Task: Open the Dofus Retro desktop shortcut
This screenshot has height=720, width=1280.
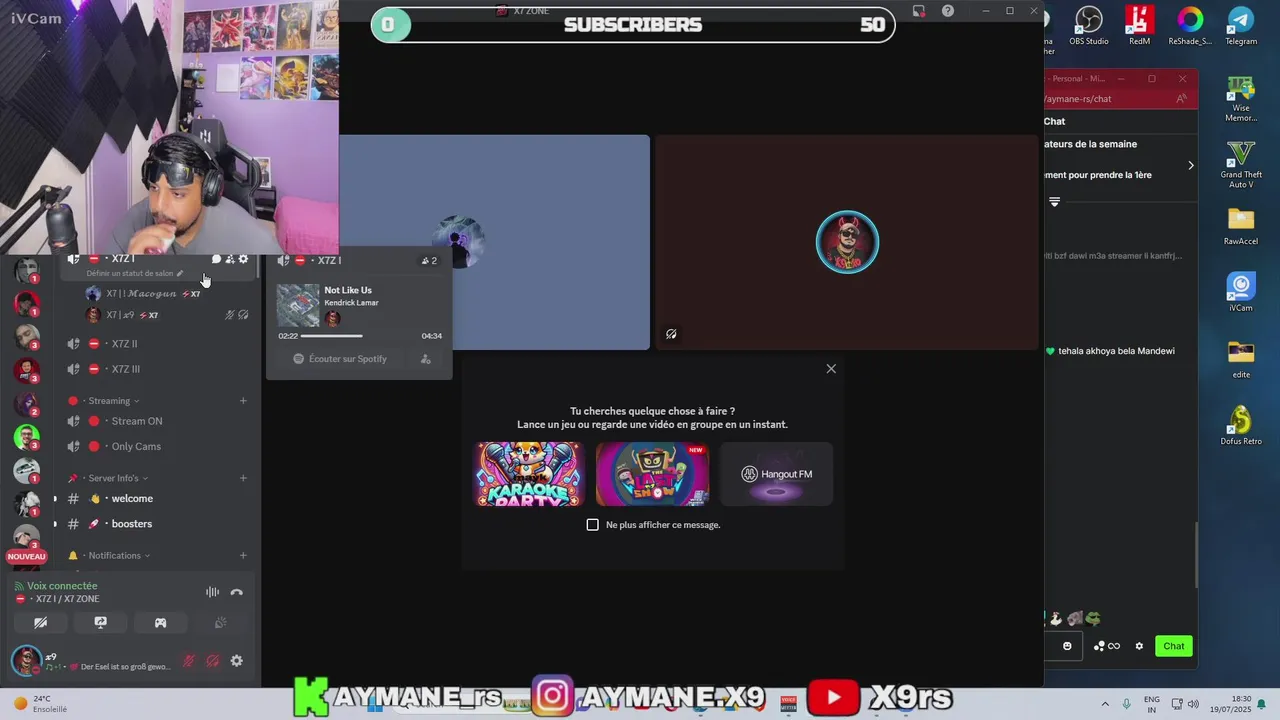Action: [x=1241, y=425]
